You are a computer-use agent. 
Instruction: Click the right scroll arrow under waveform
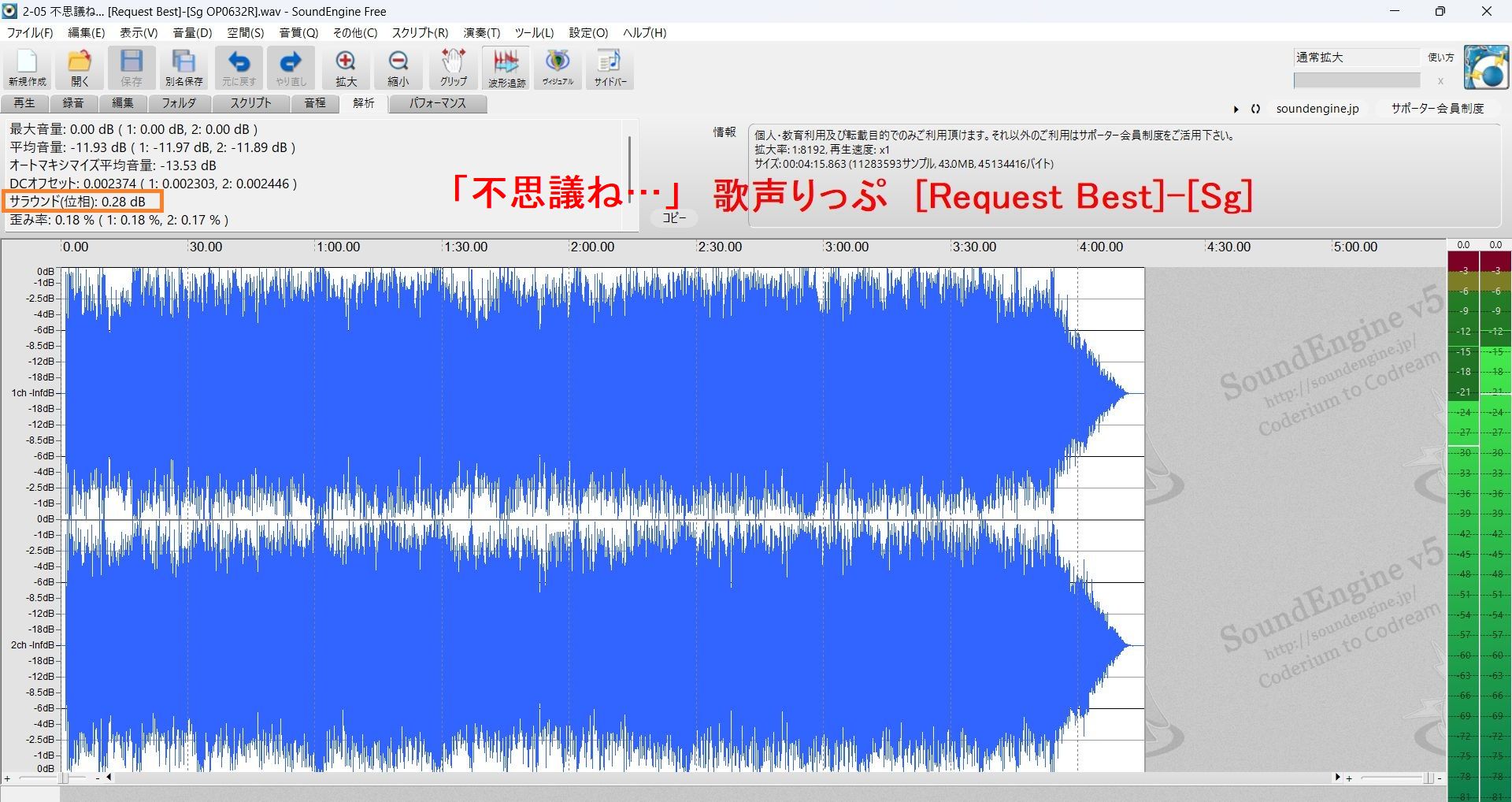[x=1337, y=778]
